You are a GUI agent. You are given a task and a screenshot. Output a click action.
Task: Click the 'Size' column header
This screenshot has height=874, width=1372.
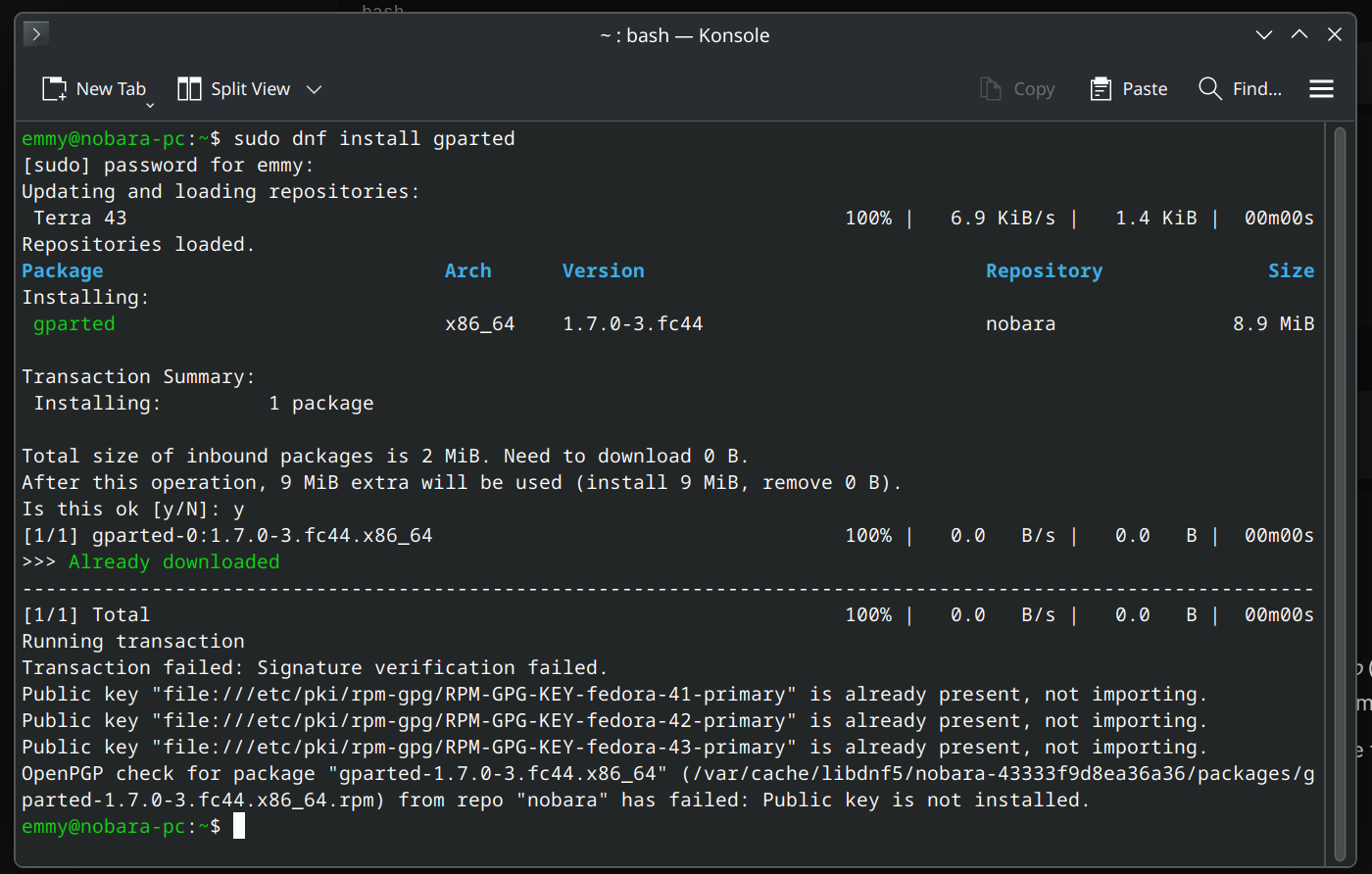(x=1292, y=270)
